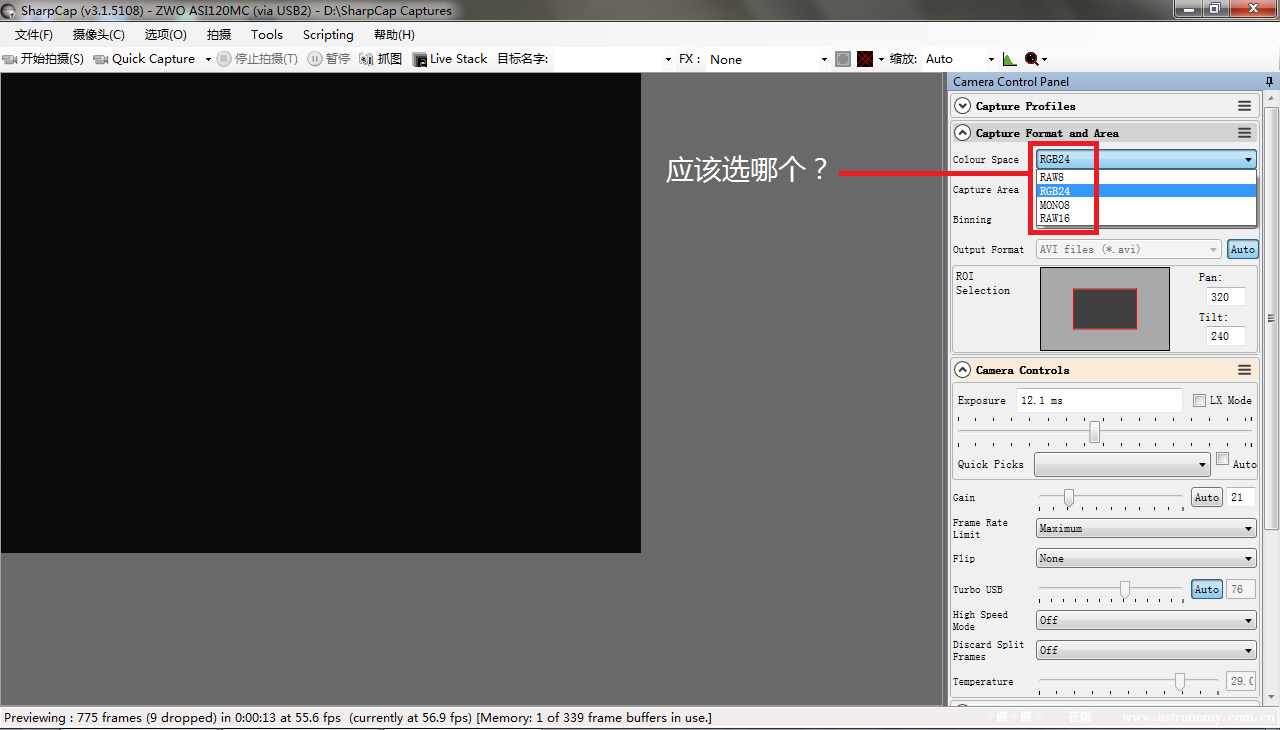Viewport: 1280px width, 730px height.
Task: Enable the LX Mode checkbox
Action: point(1200,400)
